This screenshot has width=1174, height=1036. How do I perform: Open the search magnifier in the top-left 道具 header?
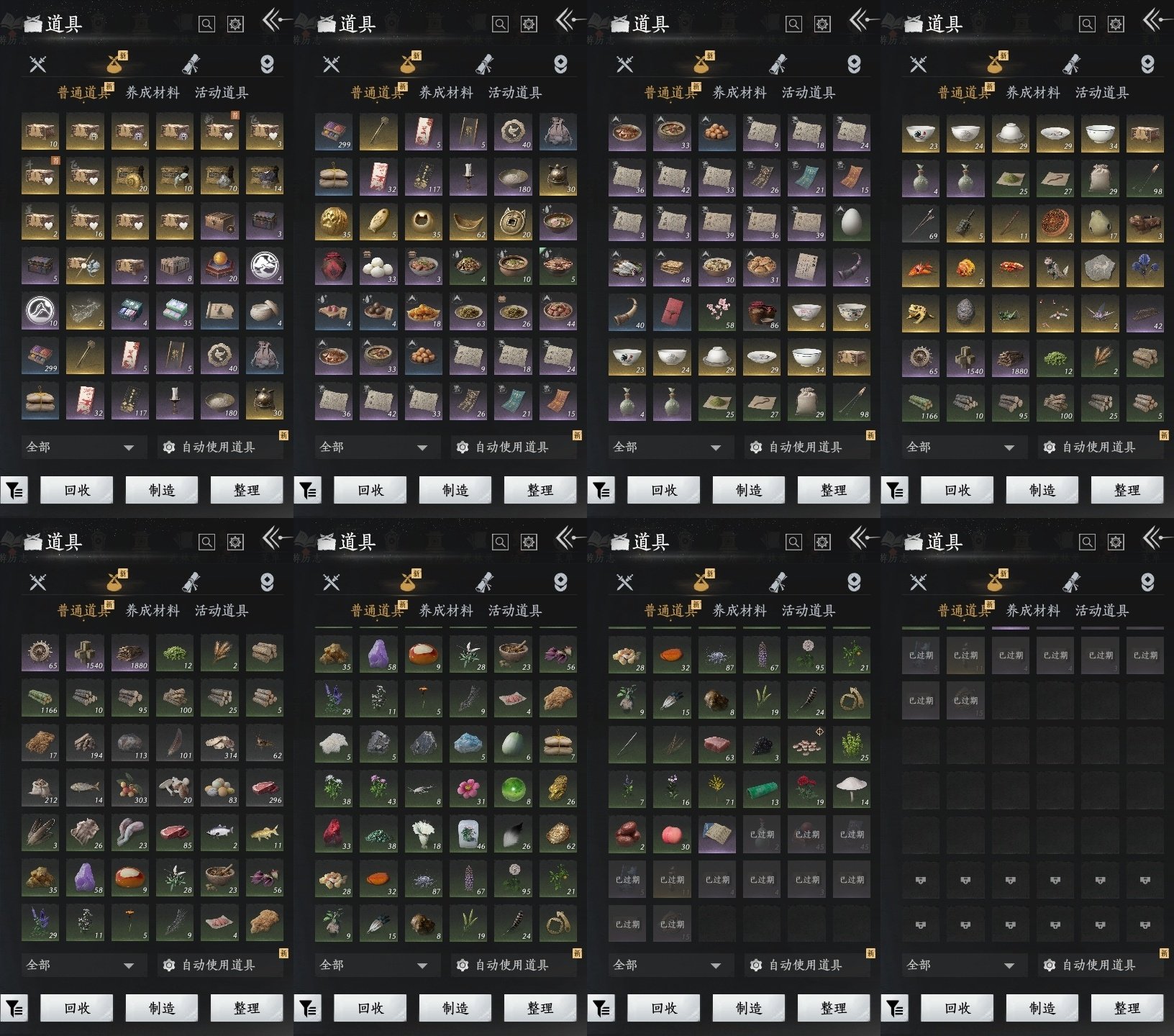(206, 24)
